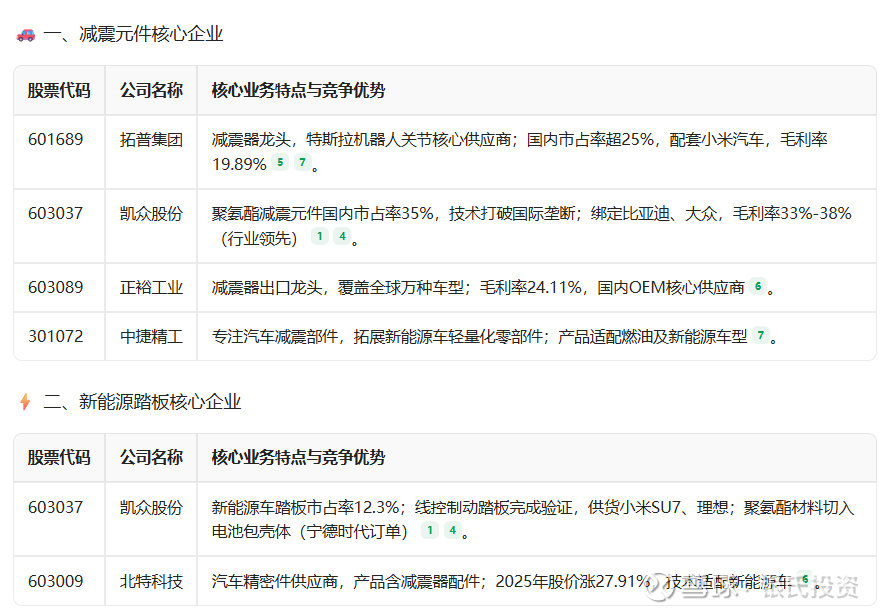885x614 pixels.
Task: Click company name 北特科技
Action: pos(151,581)
